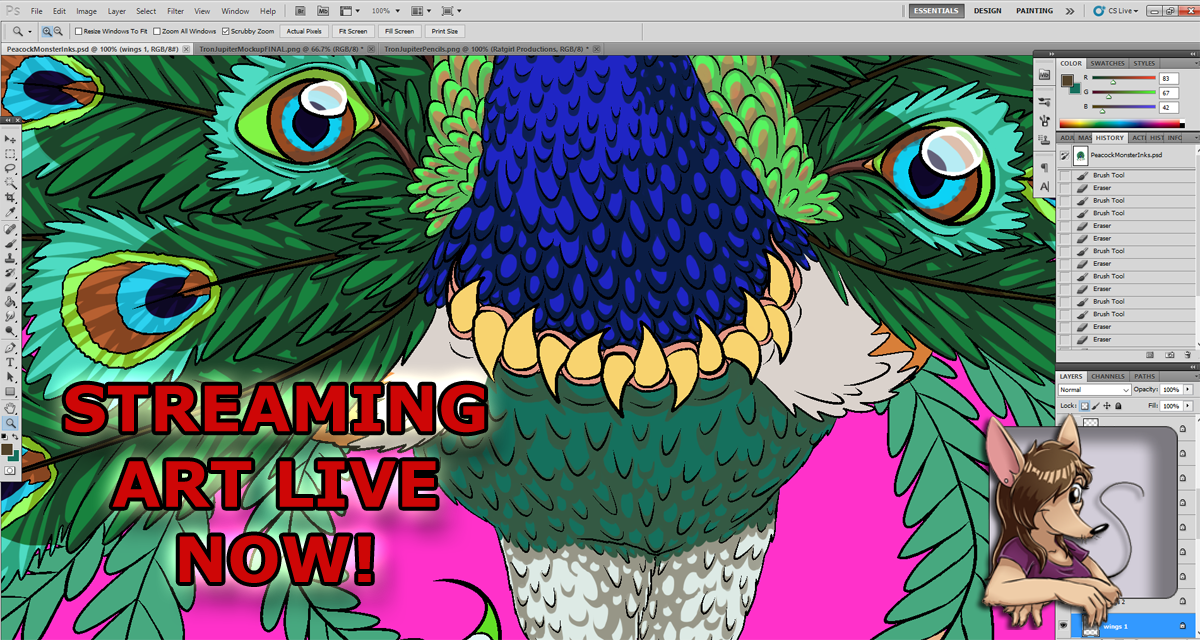Select the Crop tool

(x=11, y=198)
